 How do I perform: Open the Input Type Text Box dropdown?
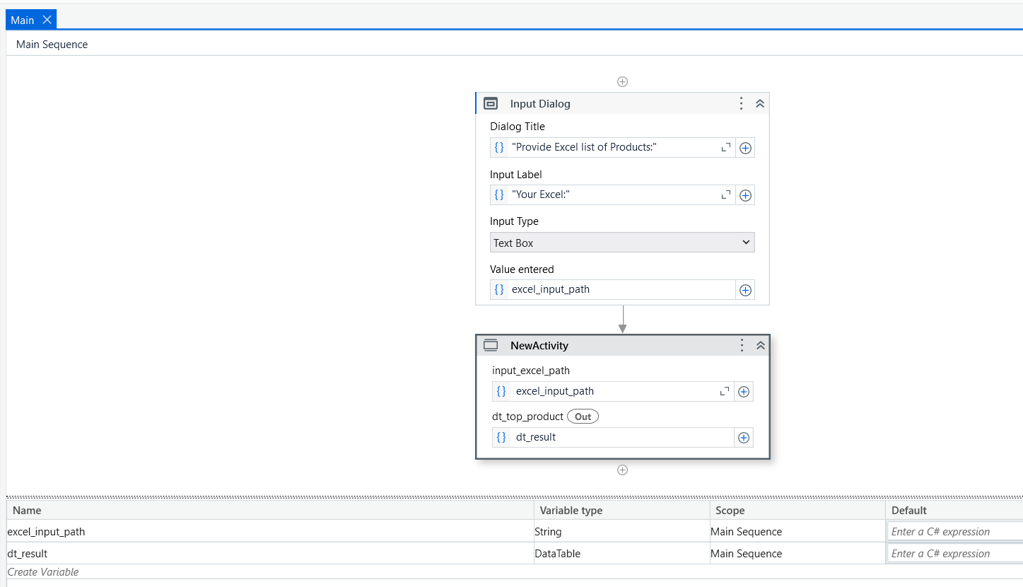(x=622, y=243)
